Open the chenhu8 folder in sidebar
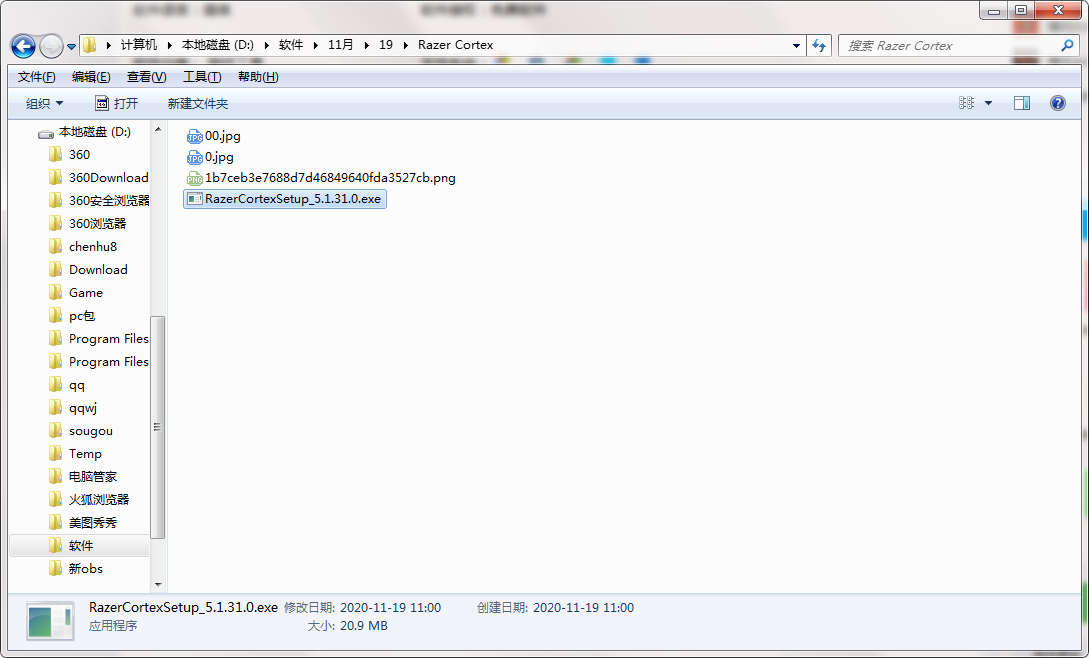Screen dimensions: 1089x658 click(x=83, y=247)
